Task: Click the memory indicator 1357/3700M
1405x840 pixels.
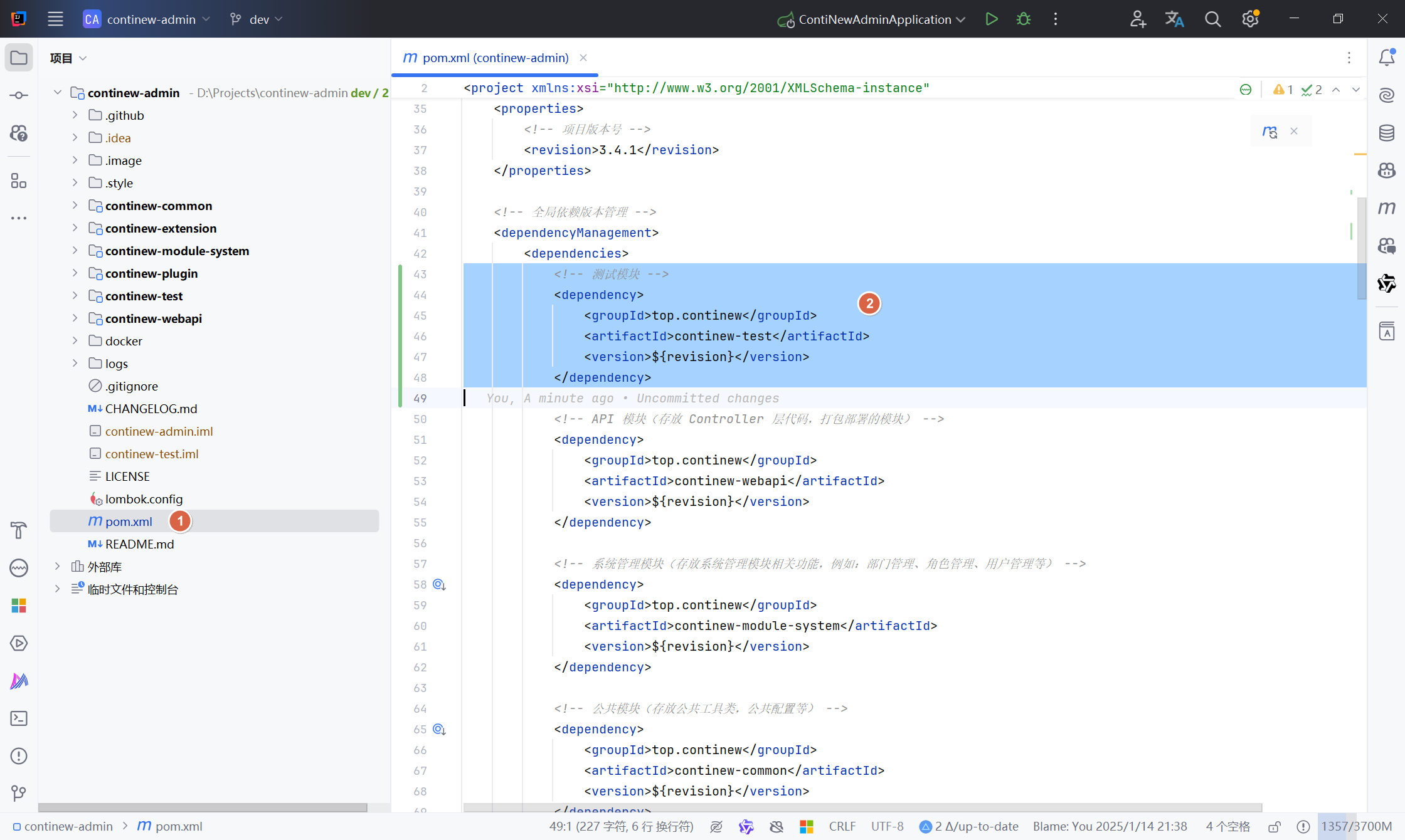Action: (x=1356, y=827)
